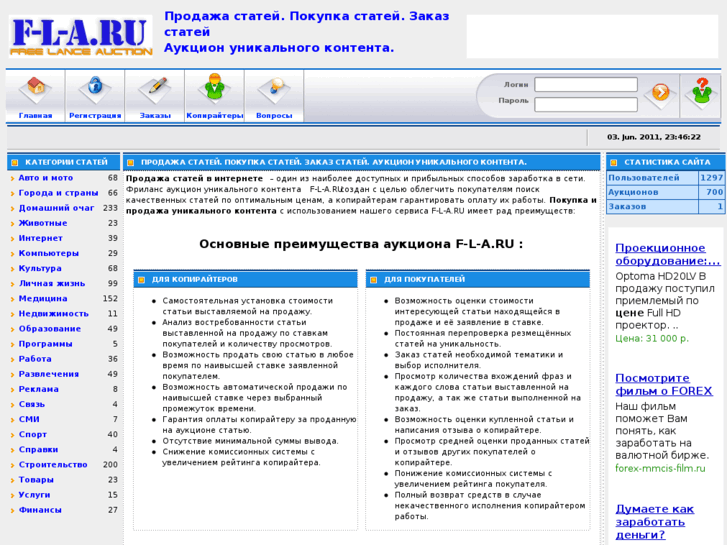Screen dimensions: 727x545
Task: Click the main Продажа статей panel header icon
Action: (130, 162)
